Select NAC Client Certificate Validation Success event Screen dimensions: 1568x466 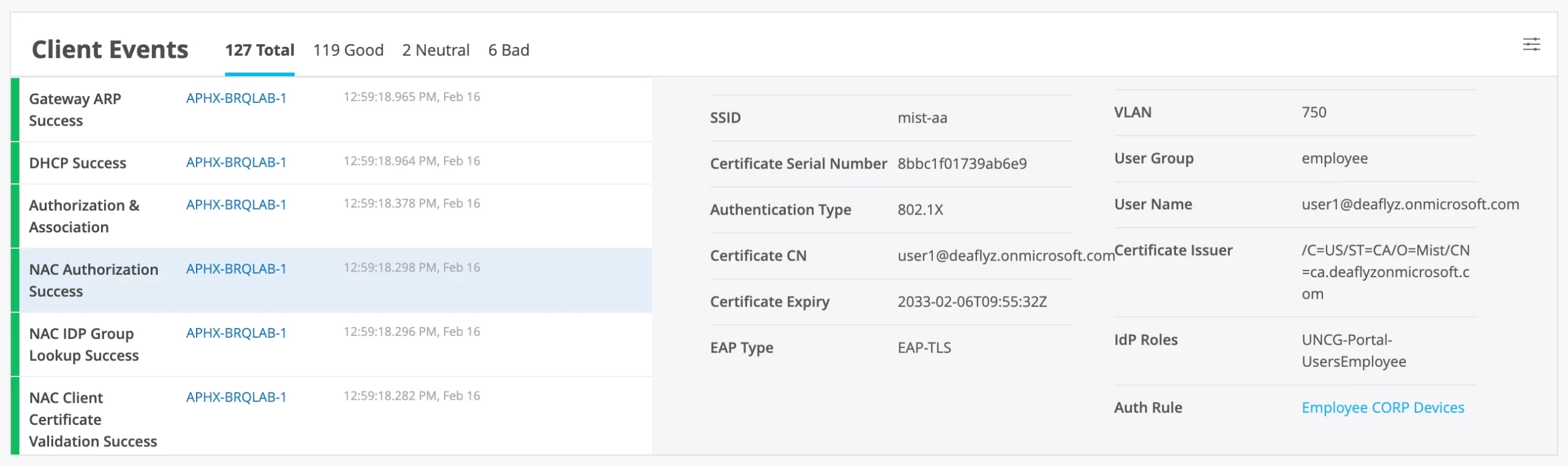click(92, 419)
